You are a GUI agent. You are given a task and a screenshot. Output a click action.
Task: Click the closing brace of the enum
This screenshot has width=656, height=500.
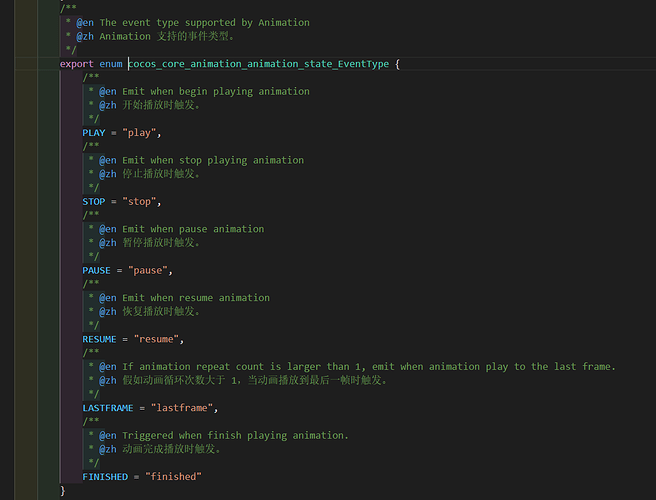[x=63, y=490]
